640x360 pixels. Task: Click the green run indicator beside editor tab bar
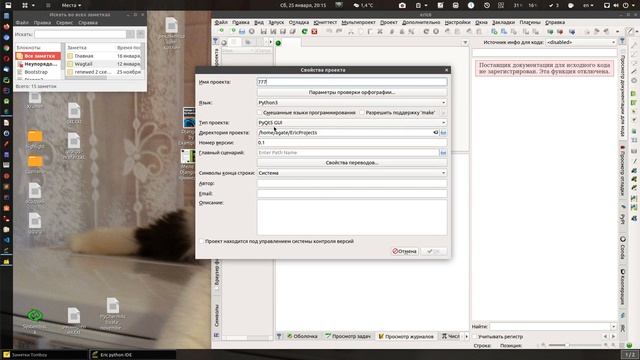coord(278,43)
